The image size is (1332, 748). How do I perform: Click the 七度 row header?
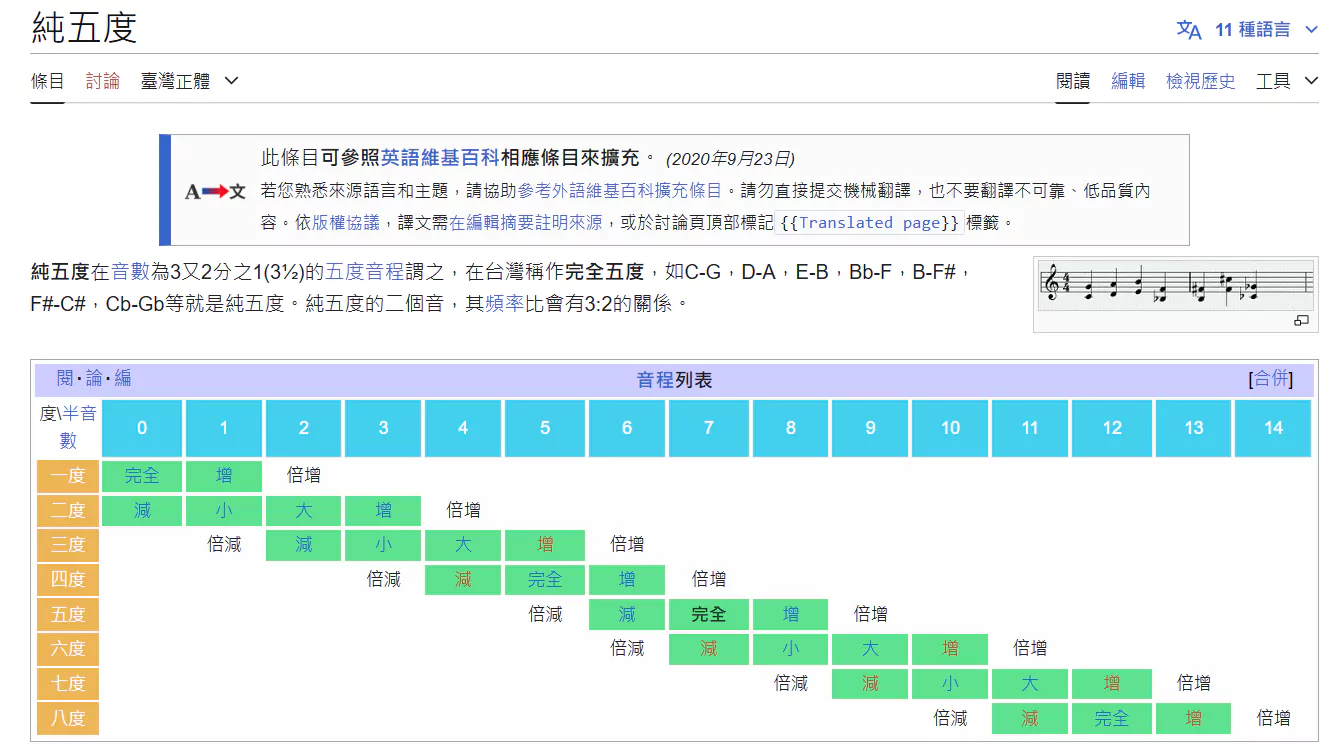(x=68, y=684)
